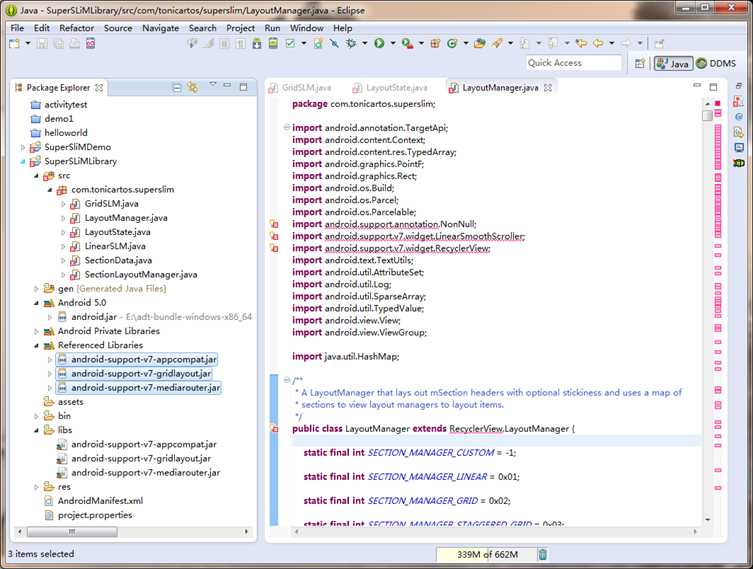
Task: Click Collapse All in Package Explorer
Action: (176, 88)
